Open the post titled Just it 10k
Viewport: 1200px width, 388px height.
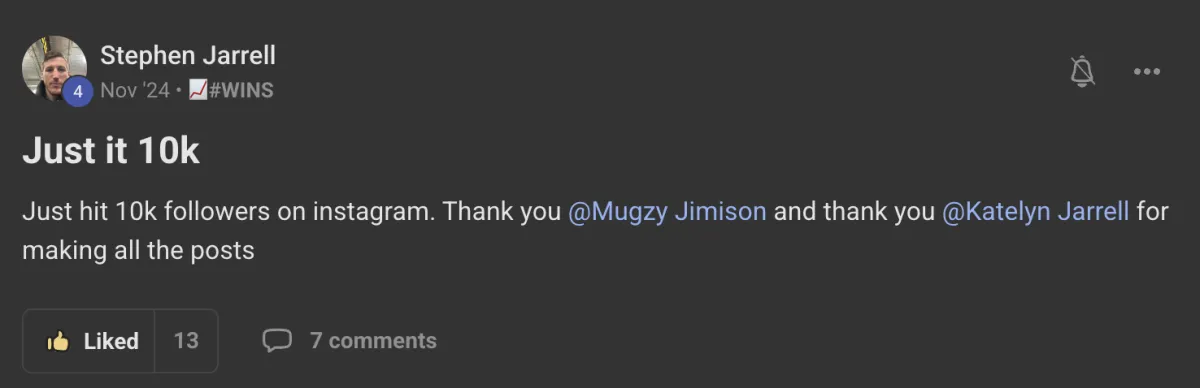pyautogui.click(x=111, y=151)
